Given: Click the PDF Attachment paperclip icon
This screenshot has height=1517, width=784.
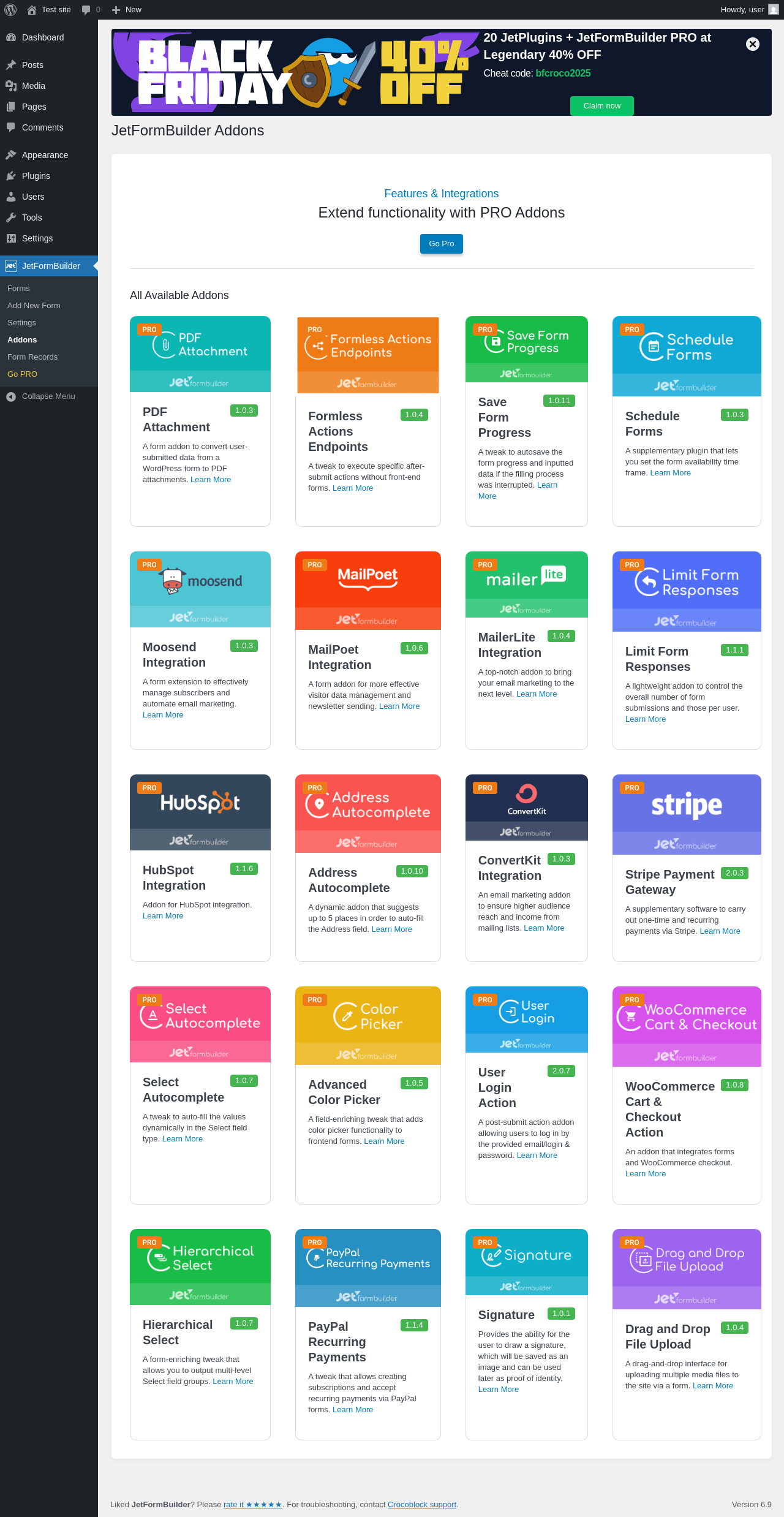Looking at the screenshot, I should (164, 346).
